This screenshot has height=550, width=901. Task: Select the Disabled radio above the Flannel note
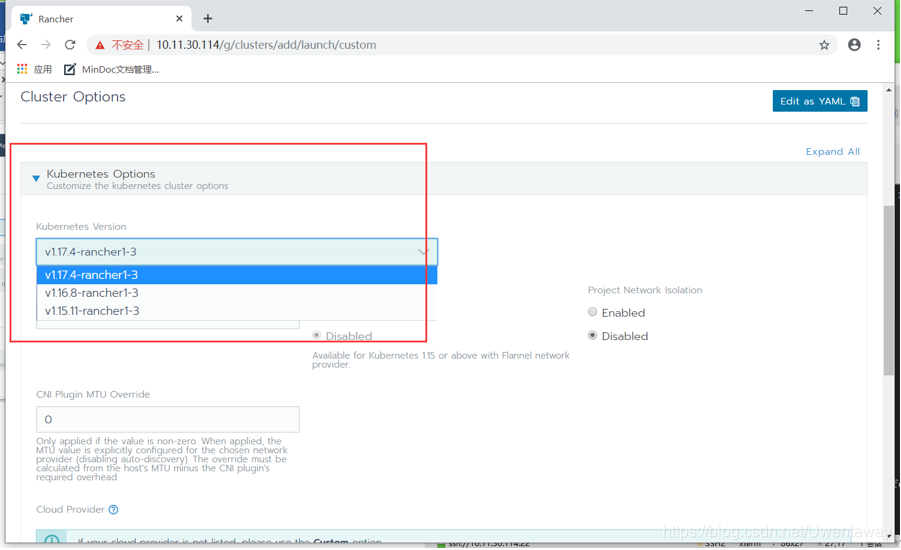[317, 335]
